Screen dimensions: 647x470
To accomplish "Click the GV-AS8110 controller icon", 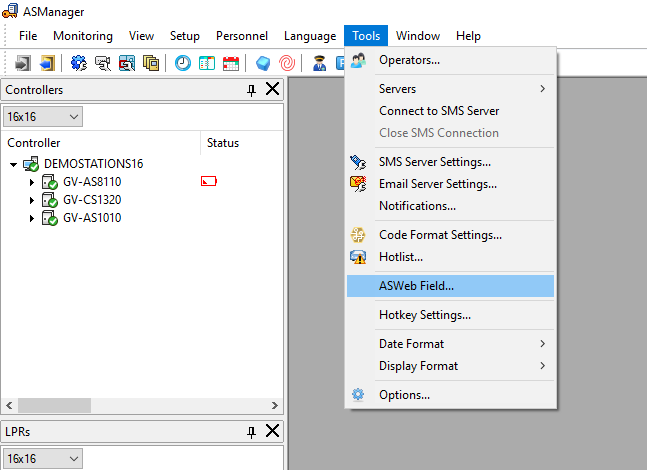I will tap(50, 182).
